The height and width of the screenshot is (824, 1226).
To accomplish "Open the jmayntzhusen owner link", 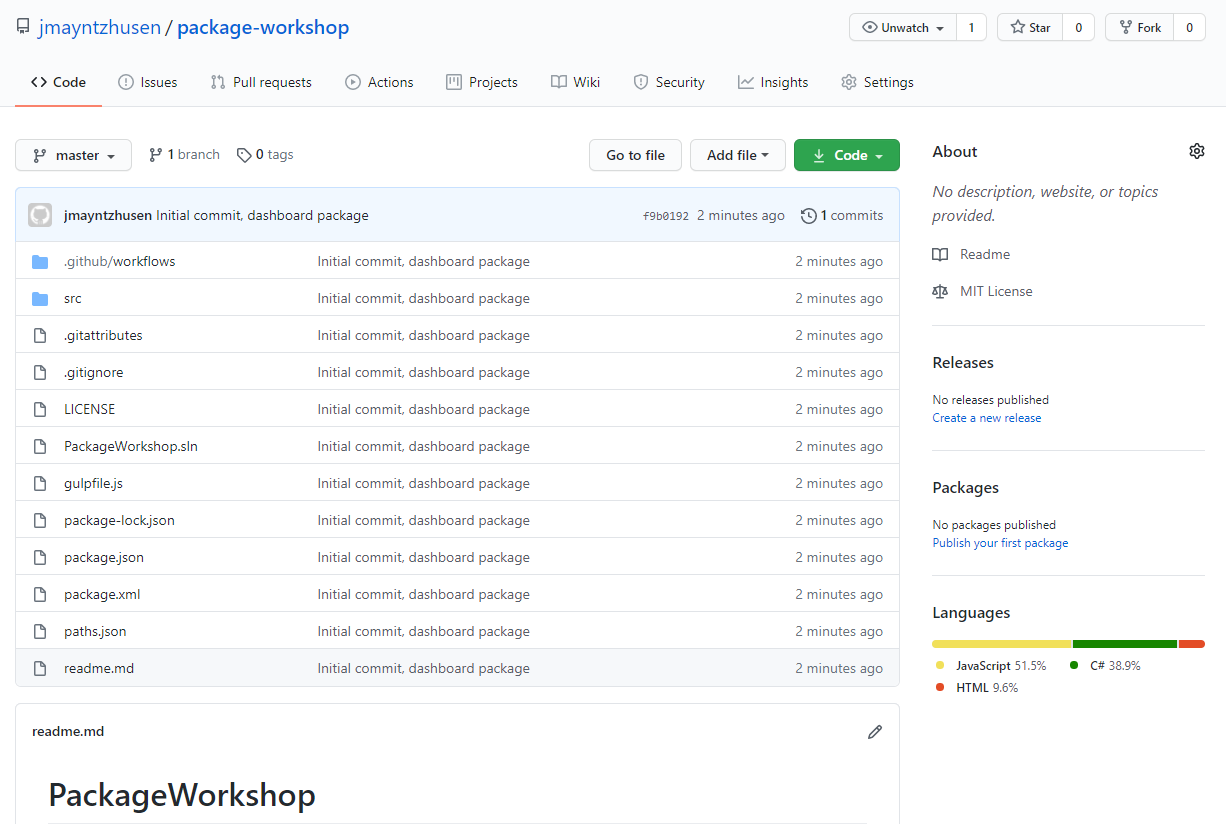I will click(x=100, y=27).
